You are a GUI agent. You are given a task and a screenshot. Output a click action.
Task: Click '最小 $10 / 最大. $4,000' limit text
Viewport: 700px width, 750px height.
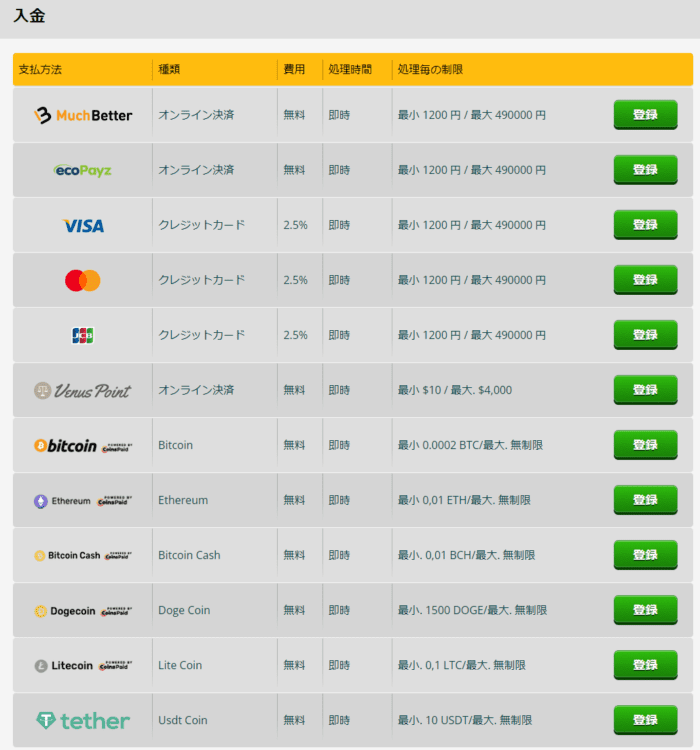click(455, 390)
